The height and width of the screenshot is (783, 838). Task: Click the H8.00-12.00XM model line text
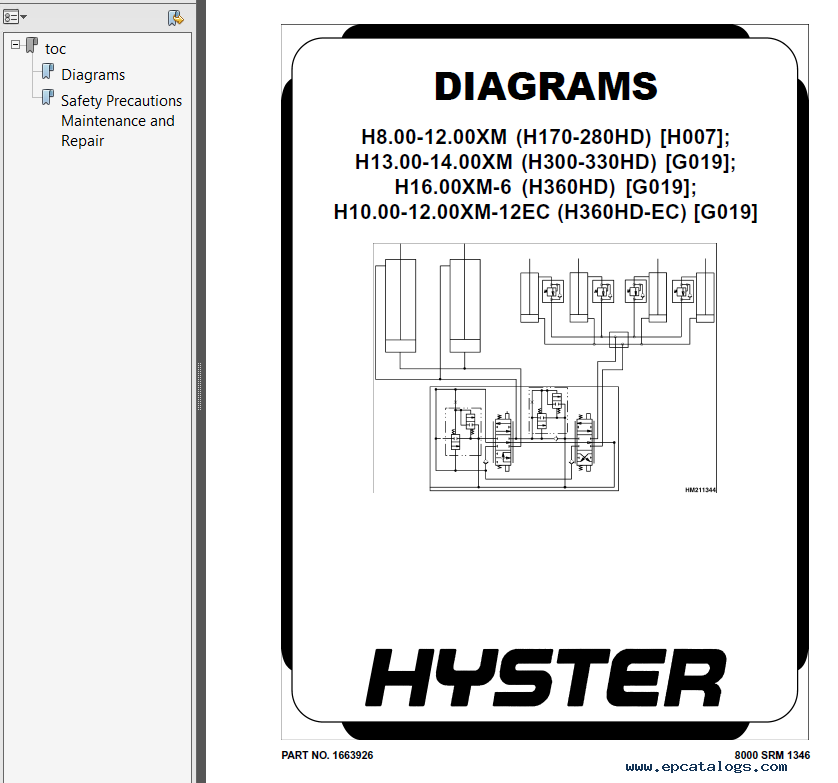pyautogui.click(x=546, y=137)
